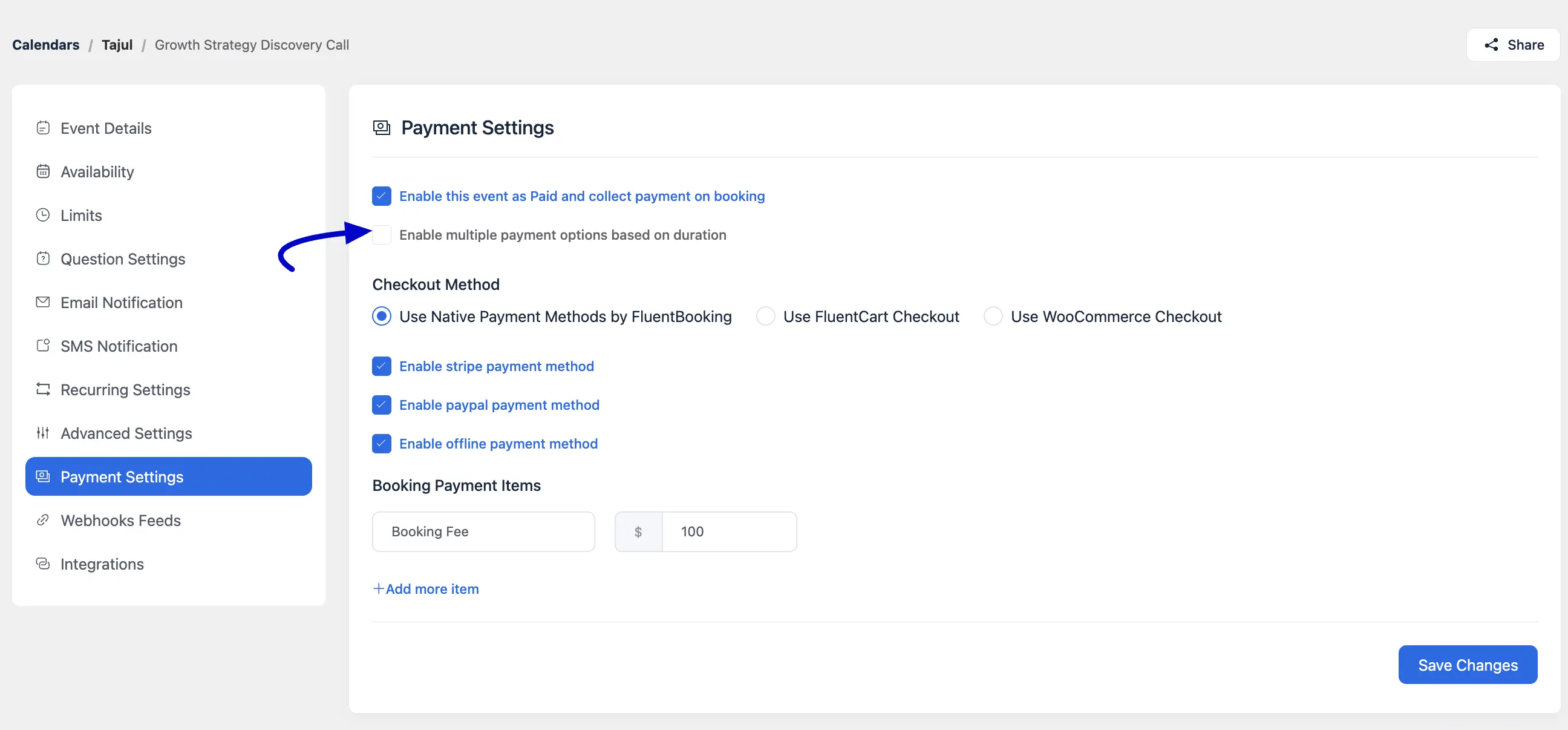1568x730 pixels.
Task: Toggle Enable paypal payment method checkbox
Action: tap(381, 405)
